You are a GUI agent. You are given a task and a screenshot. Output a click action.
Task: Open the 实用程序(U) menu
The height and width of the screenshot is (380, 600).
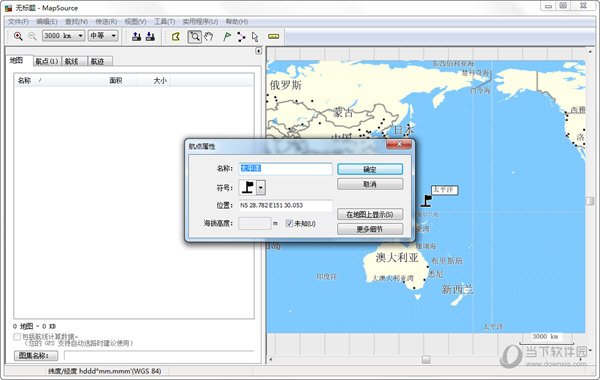pyautogui.click(x=200, y=21)
